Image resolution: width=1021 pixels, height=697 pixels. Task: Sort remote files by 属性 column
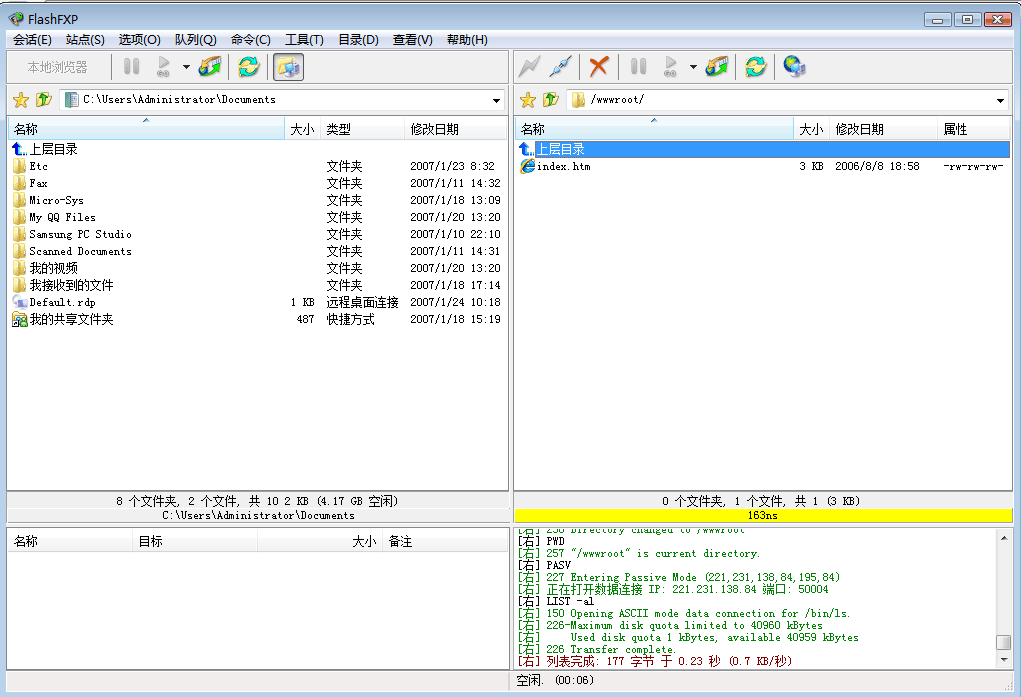(x=955, y=129)
